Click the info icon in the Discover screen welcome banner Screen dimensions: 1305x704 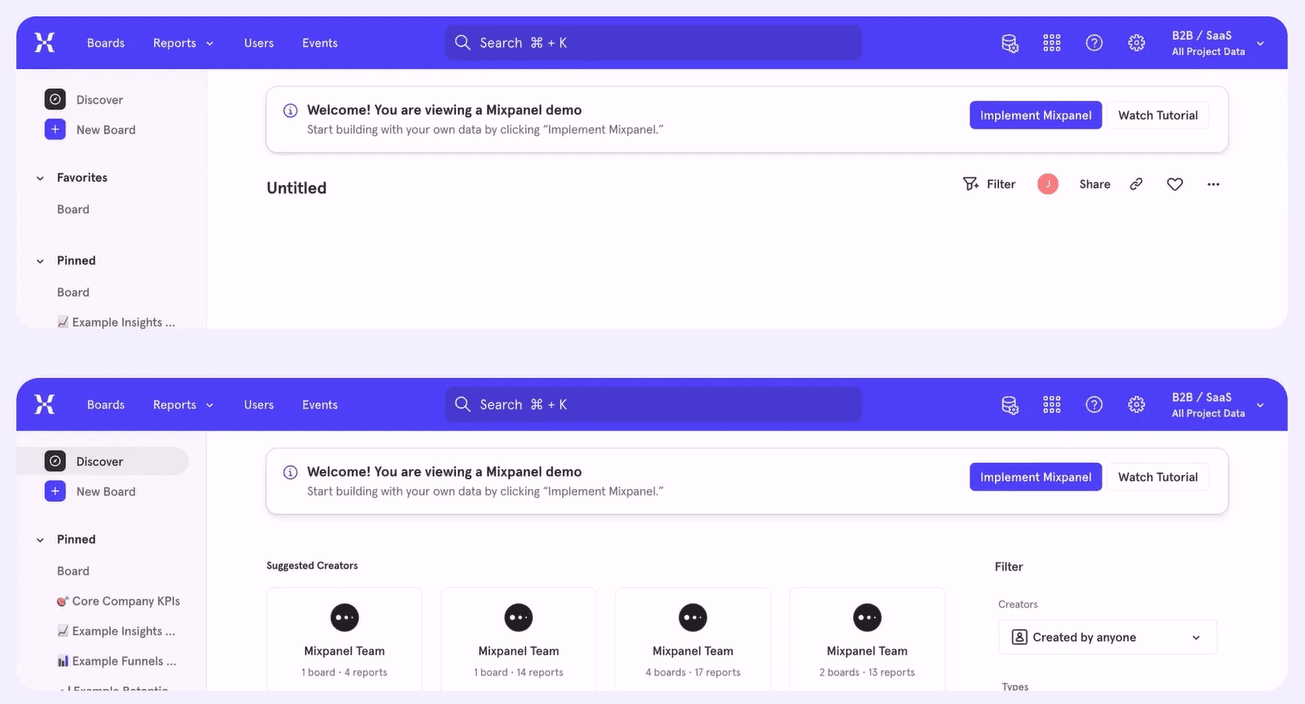pos(290,472)
